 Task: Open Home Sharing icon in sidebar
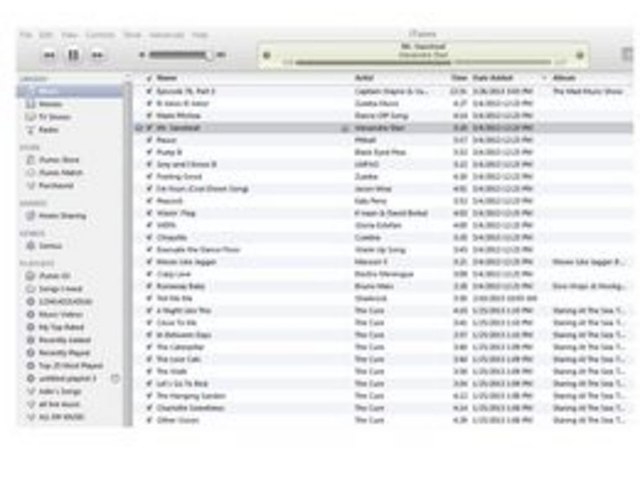pos(31,216)
